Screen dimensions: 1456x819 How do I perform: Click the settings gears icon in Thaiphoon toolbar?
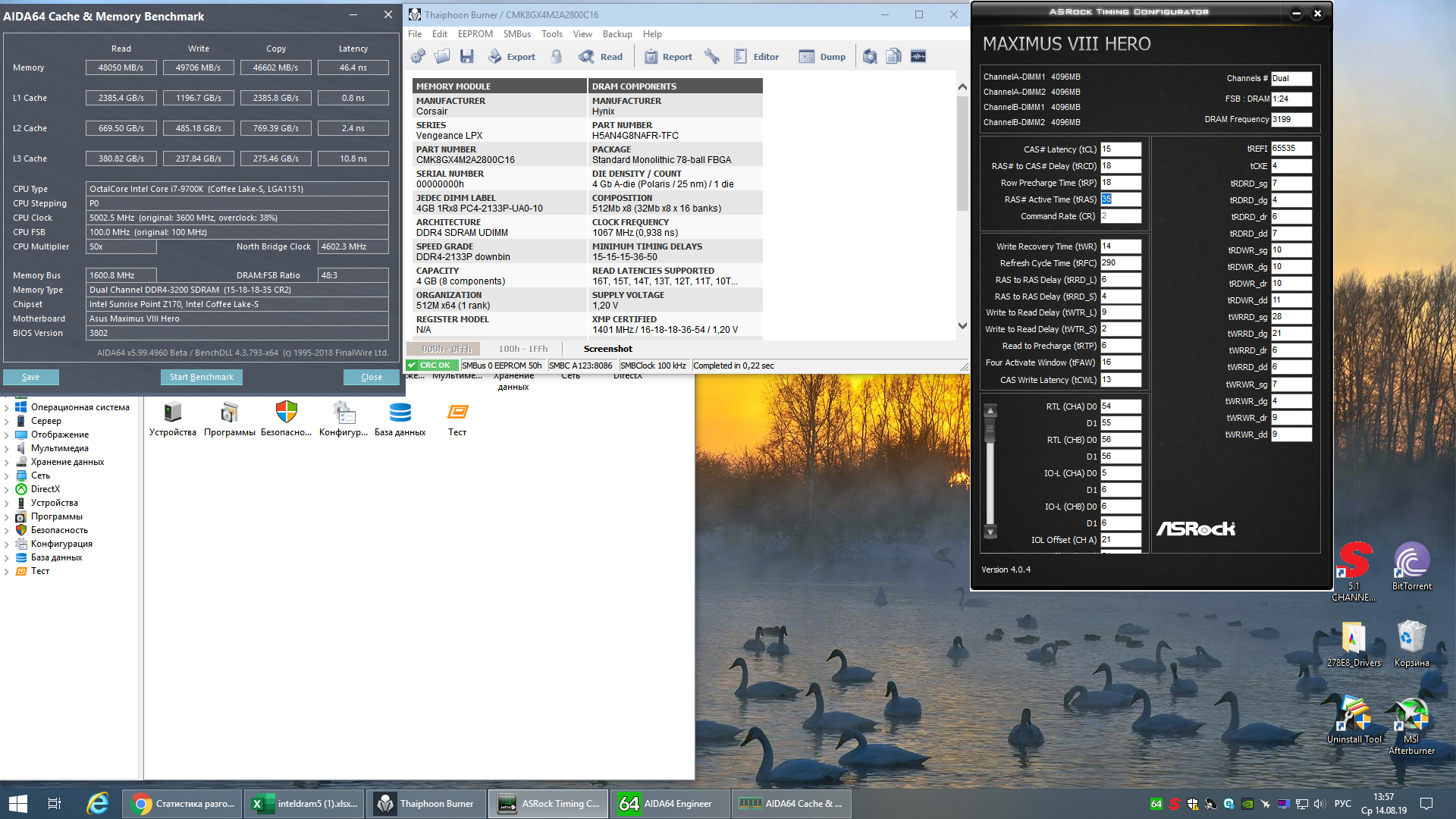click(418, 56)
